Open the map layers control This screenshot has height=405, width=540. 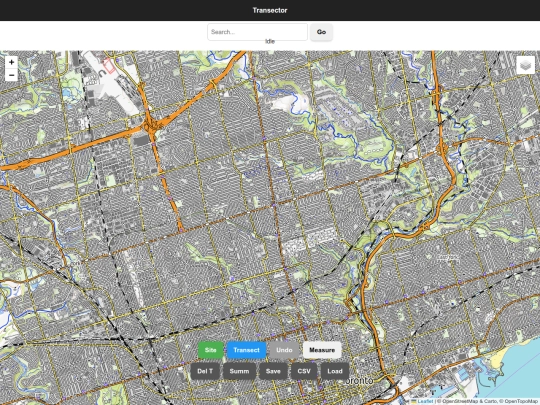click(526, 65)
